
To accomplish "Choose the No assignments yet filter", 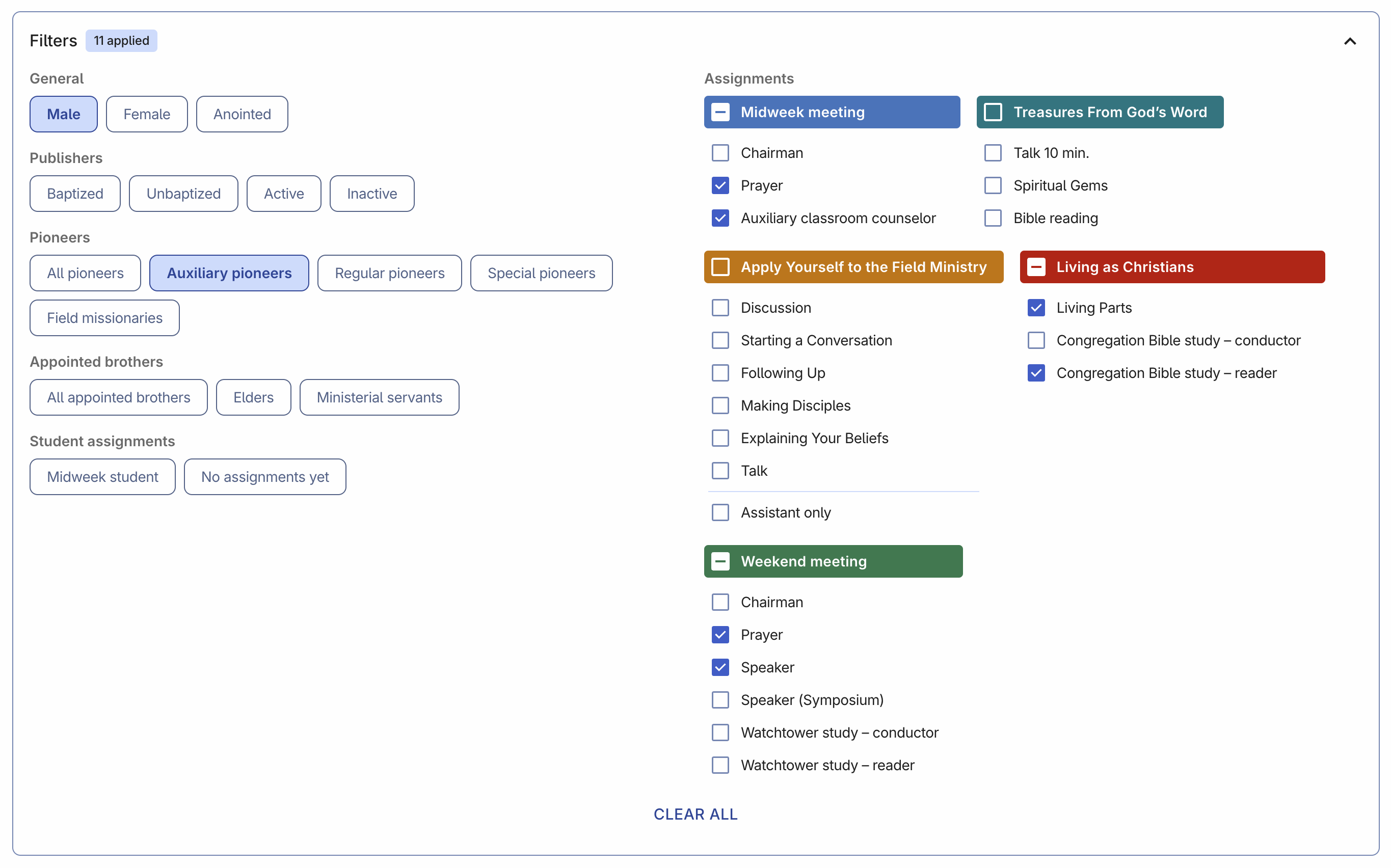I will (x=264, y=477).
